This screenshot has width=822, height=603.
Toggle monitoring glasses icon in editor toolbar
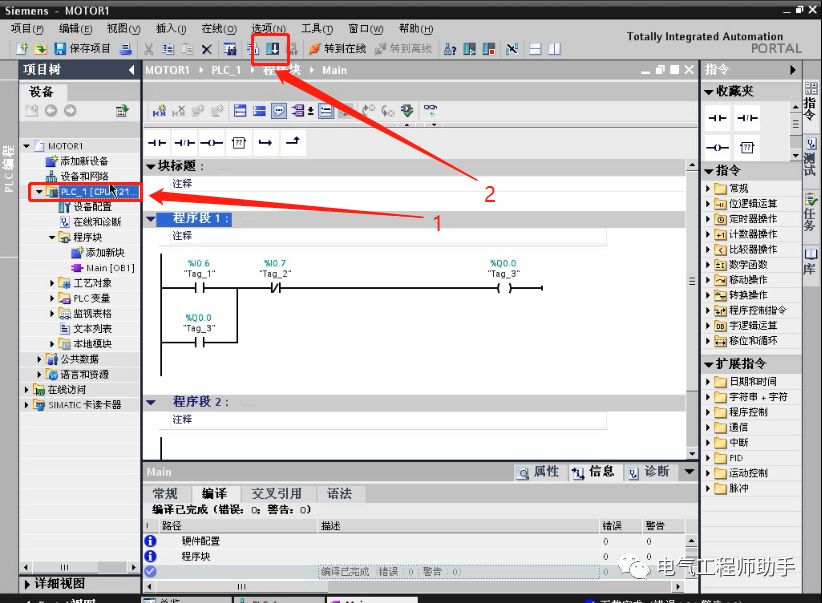point(430,110)
